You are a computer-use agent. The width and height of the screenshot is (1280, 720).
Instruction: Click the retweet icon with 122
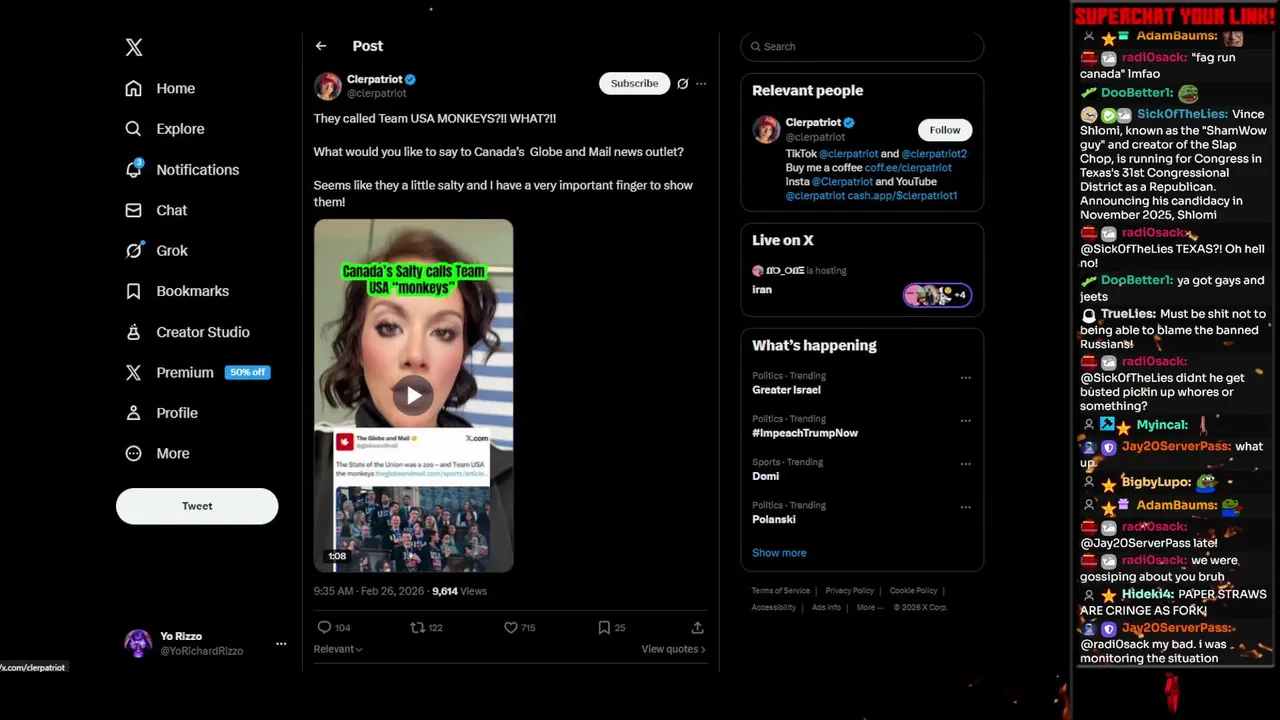pos(418,627)
